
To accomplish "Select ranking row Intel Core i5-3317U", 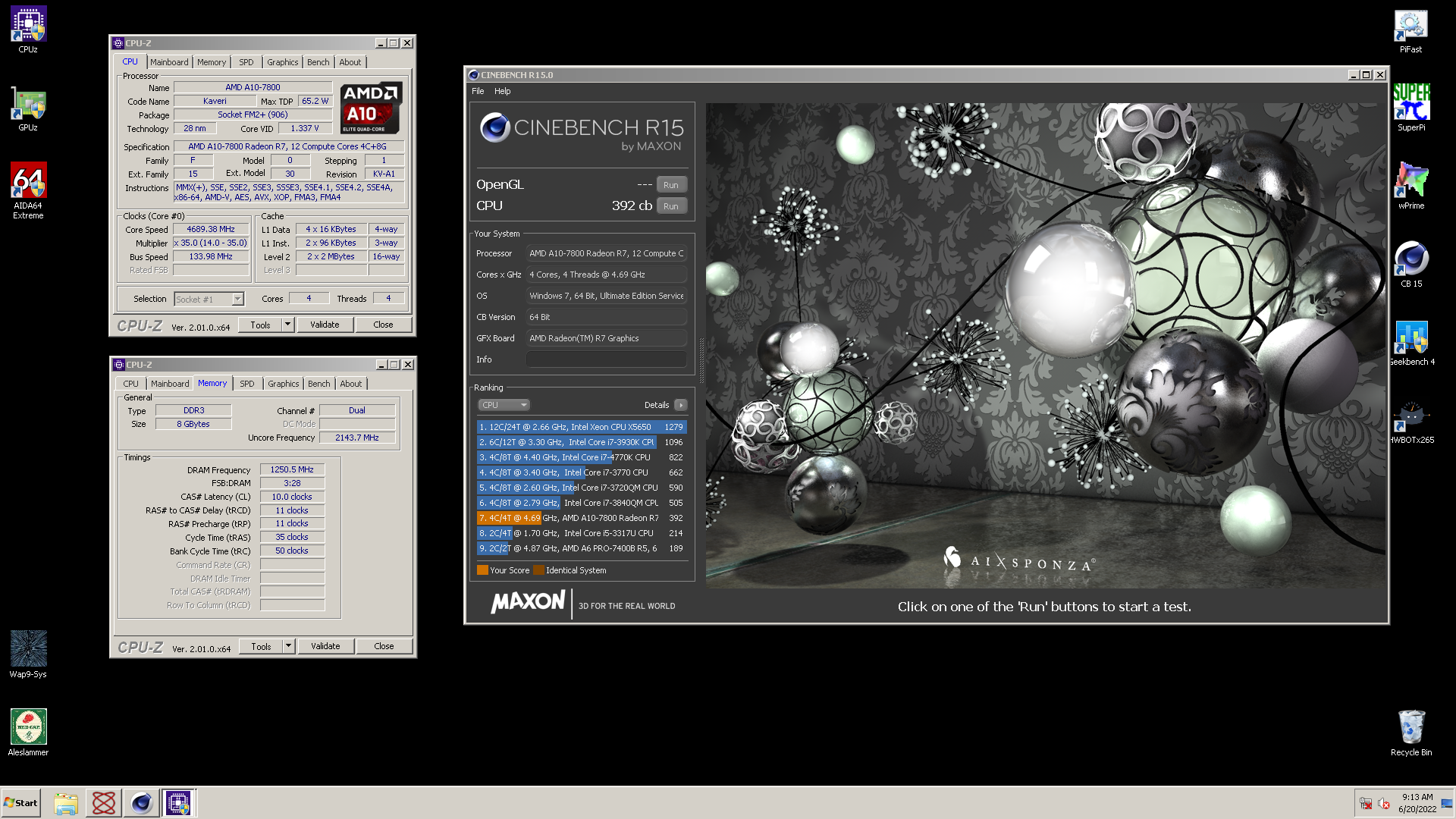I will 582,533.
